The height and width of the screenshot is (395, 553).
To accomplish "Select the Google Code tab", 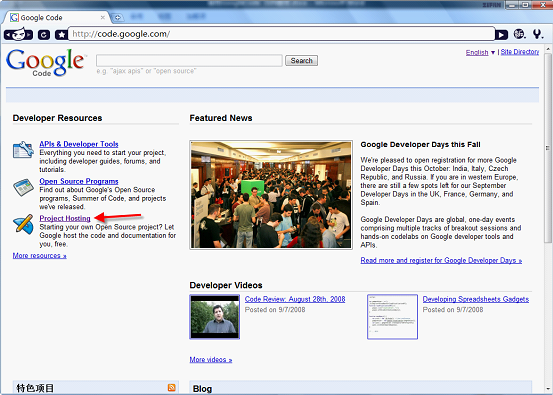I will (x=56, y=17).
